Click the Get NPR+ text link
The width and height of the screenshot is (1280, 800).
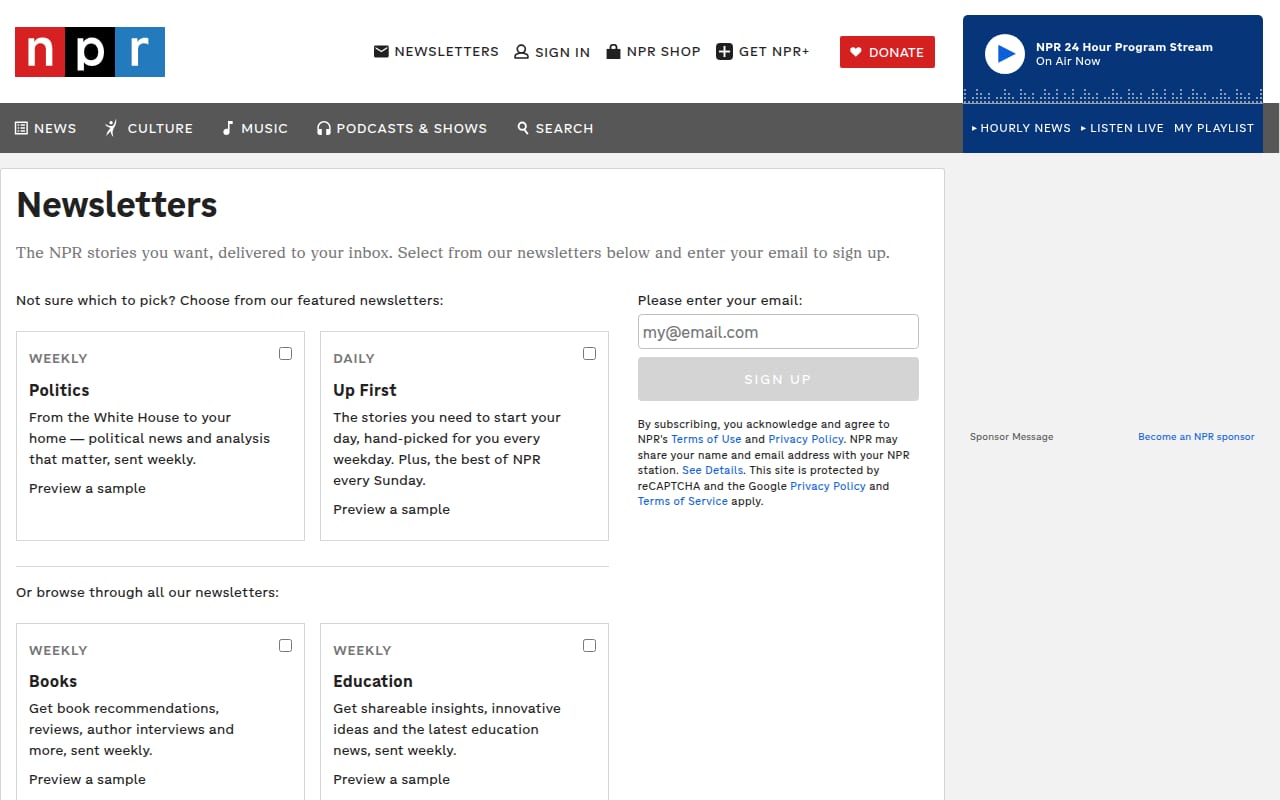(x=774, y=51)
